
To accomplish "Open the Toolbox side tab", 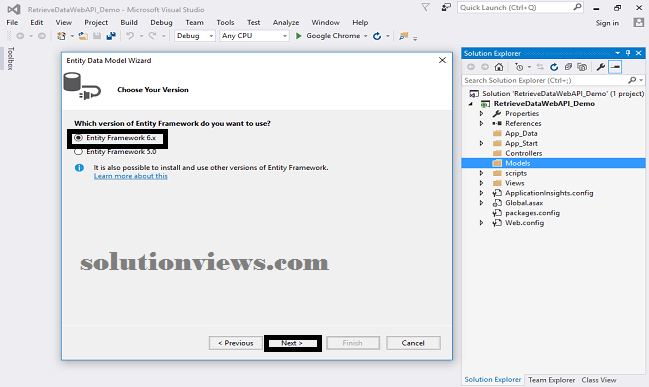I will [11, 58].
